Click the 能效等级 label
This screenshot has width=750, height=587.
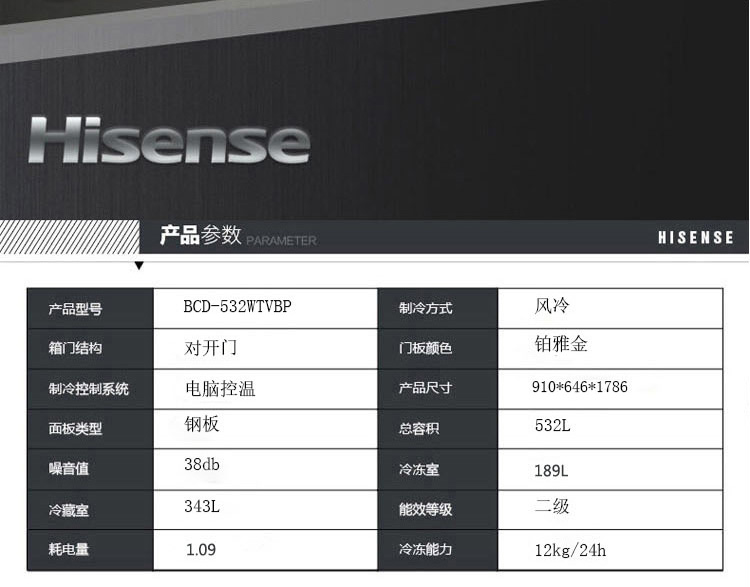point(425,509)
